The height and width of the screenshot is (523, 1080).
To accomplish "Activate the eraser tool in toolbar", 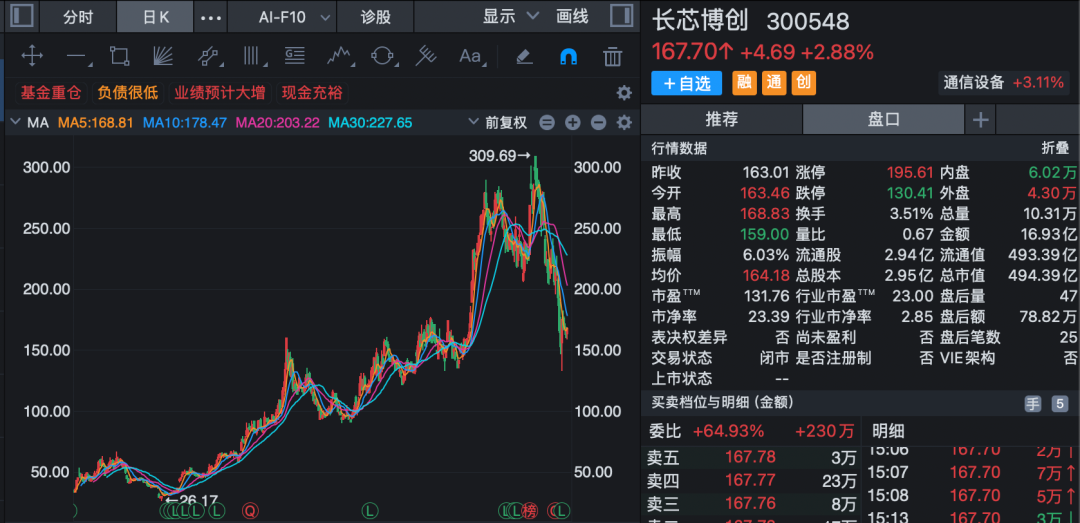I will [x=525, y=56].
